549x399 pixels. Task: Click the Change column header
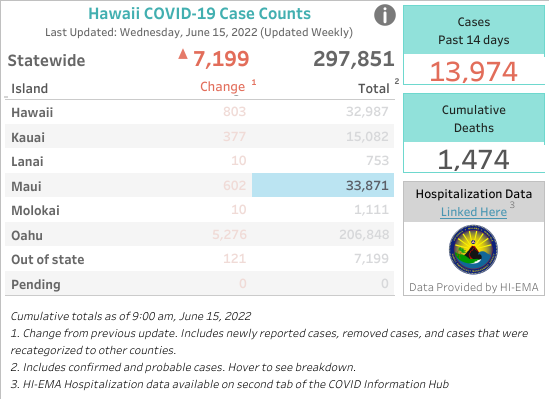(x=223, y=86)
